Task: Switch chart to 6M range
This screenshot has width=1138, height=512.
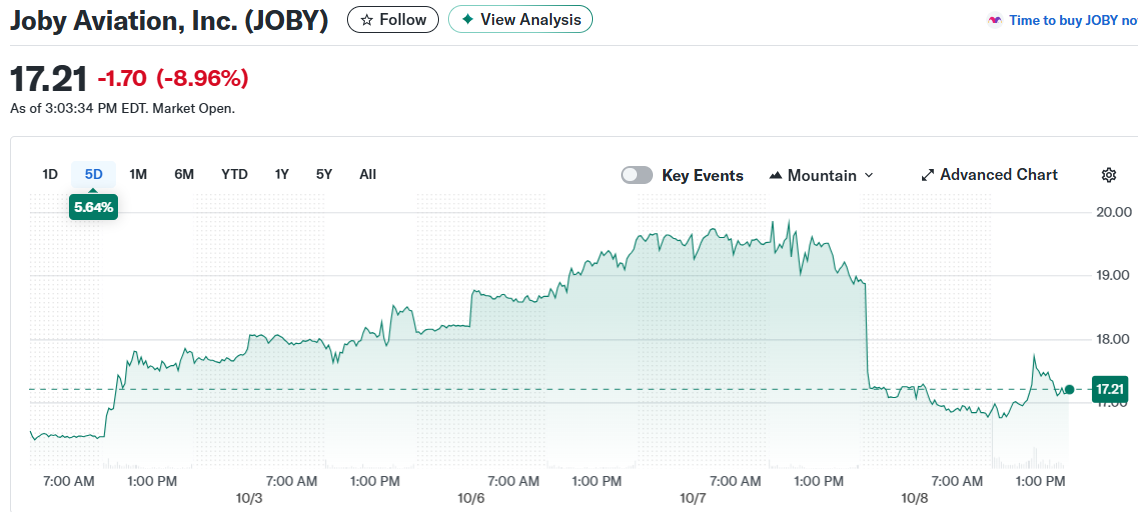Action: [x=184, y=174]
